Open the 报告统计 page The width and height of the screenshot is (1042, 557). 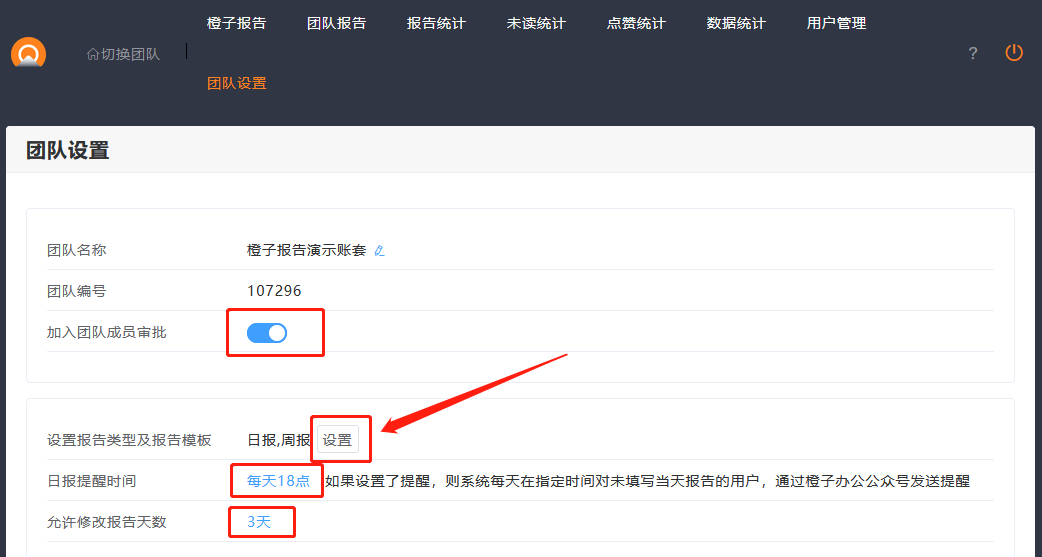click(436, 23)
